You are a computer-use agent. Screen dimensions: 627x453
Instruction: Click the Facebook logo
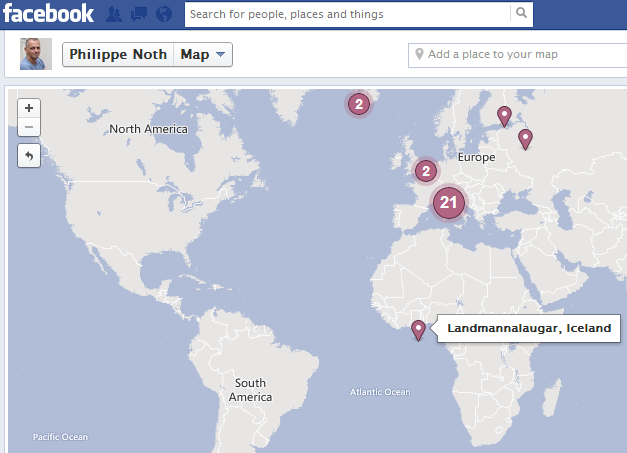coord(48,14)
